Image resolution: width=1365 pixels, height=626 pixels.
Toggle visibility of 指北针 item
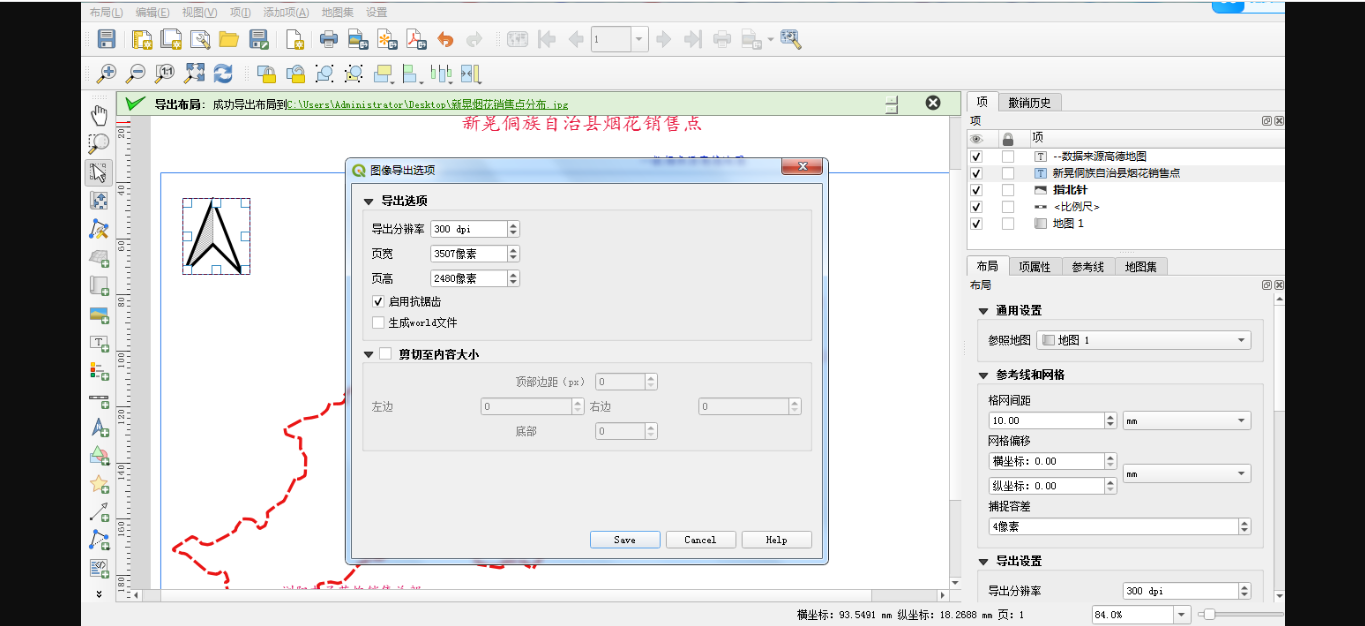[977, 190]
